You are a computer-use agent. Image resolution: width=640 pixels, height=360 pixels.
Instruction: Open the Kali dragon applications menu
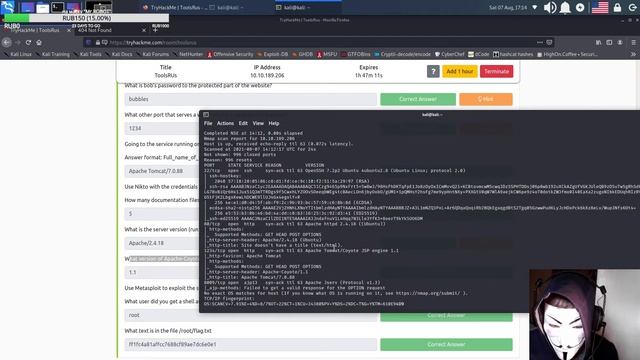(x=7, y=7)
